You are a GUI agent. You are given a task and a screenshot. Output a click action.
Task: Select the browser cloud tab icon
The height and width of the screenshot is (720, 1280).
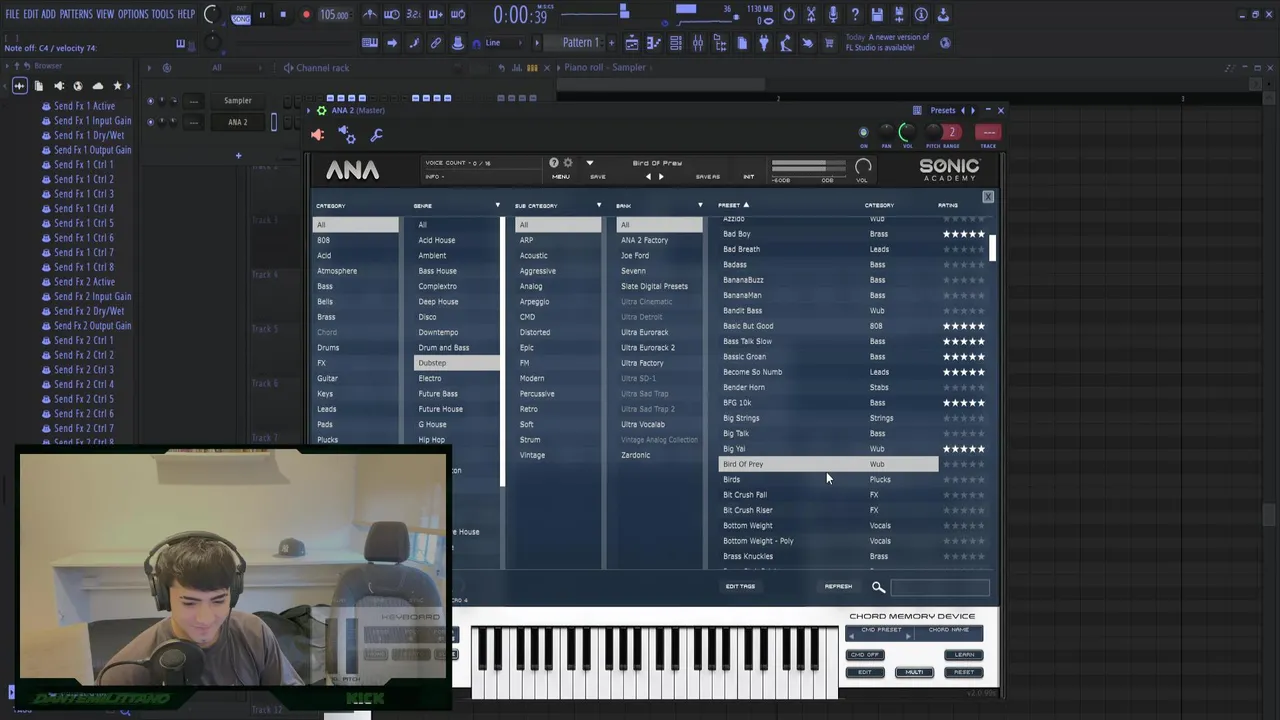[x=97, y=86]
